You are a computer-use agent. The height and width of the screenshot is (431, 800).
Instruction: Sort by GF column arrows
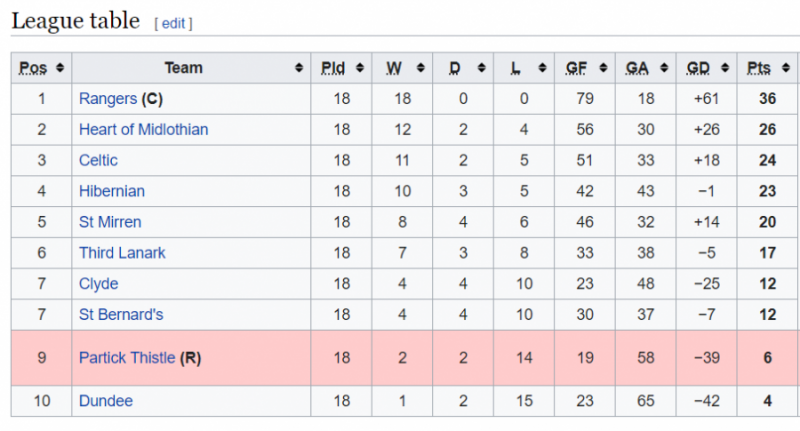coord(603,68)
